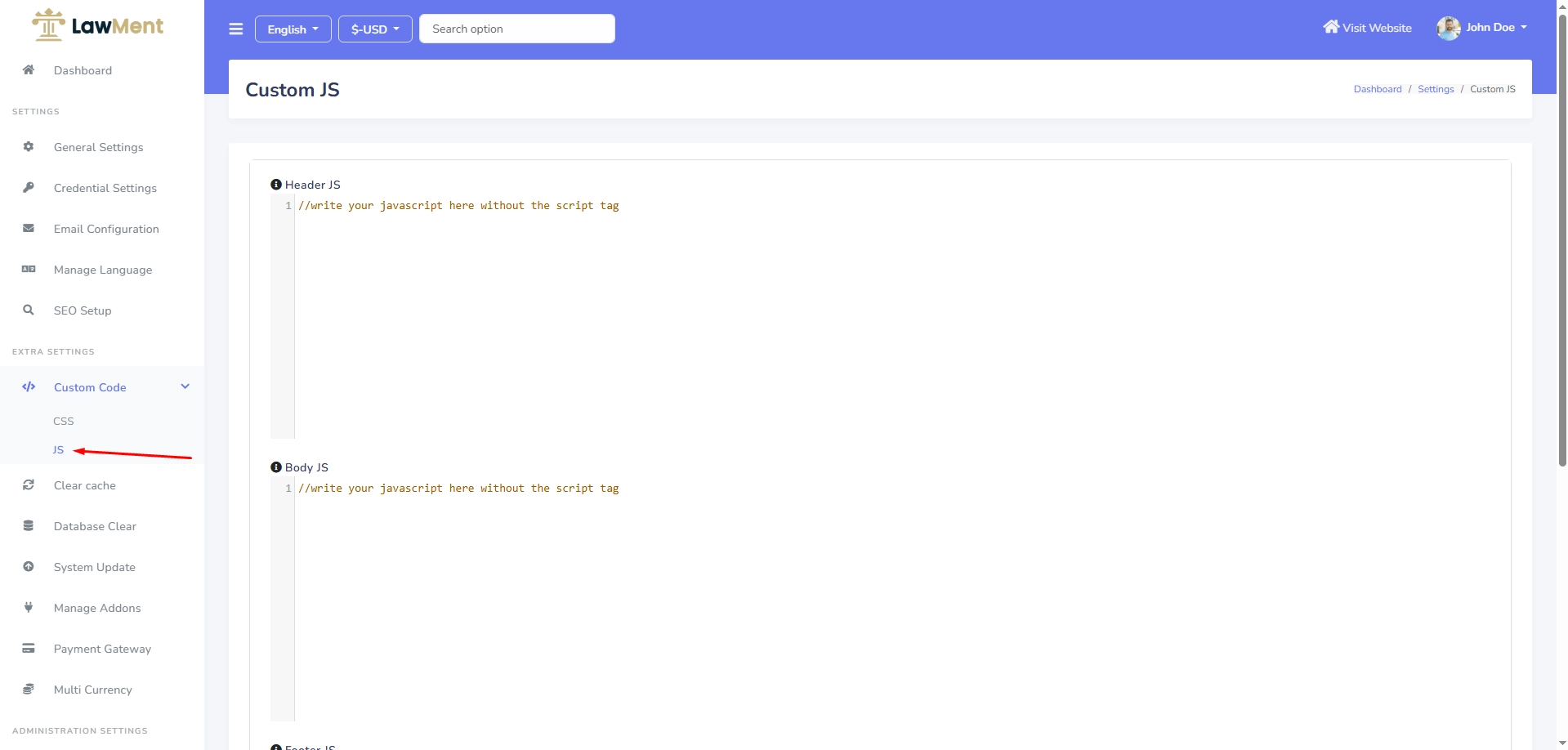Click into the Search option field

(516, 29)
